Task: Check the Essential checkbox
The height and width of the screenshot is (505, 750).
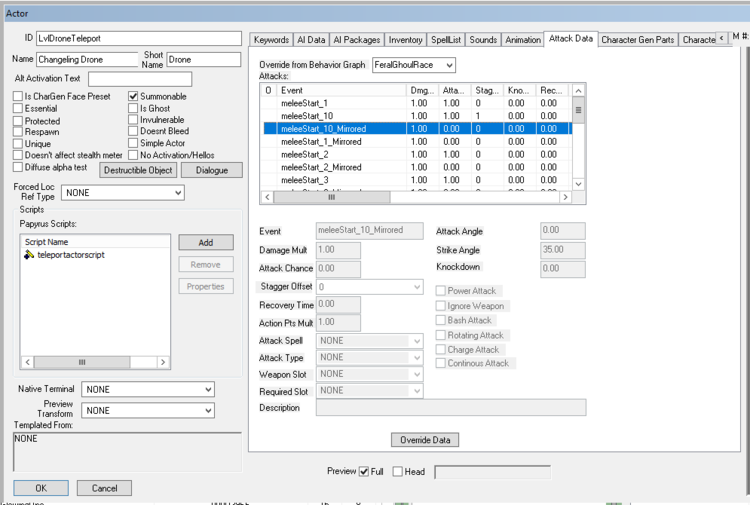Action: (18, 109)
